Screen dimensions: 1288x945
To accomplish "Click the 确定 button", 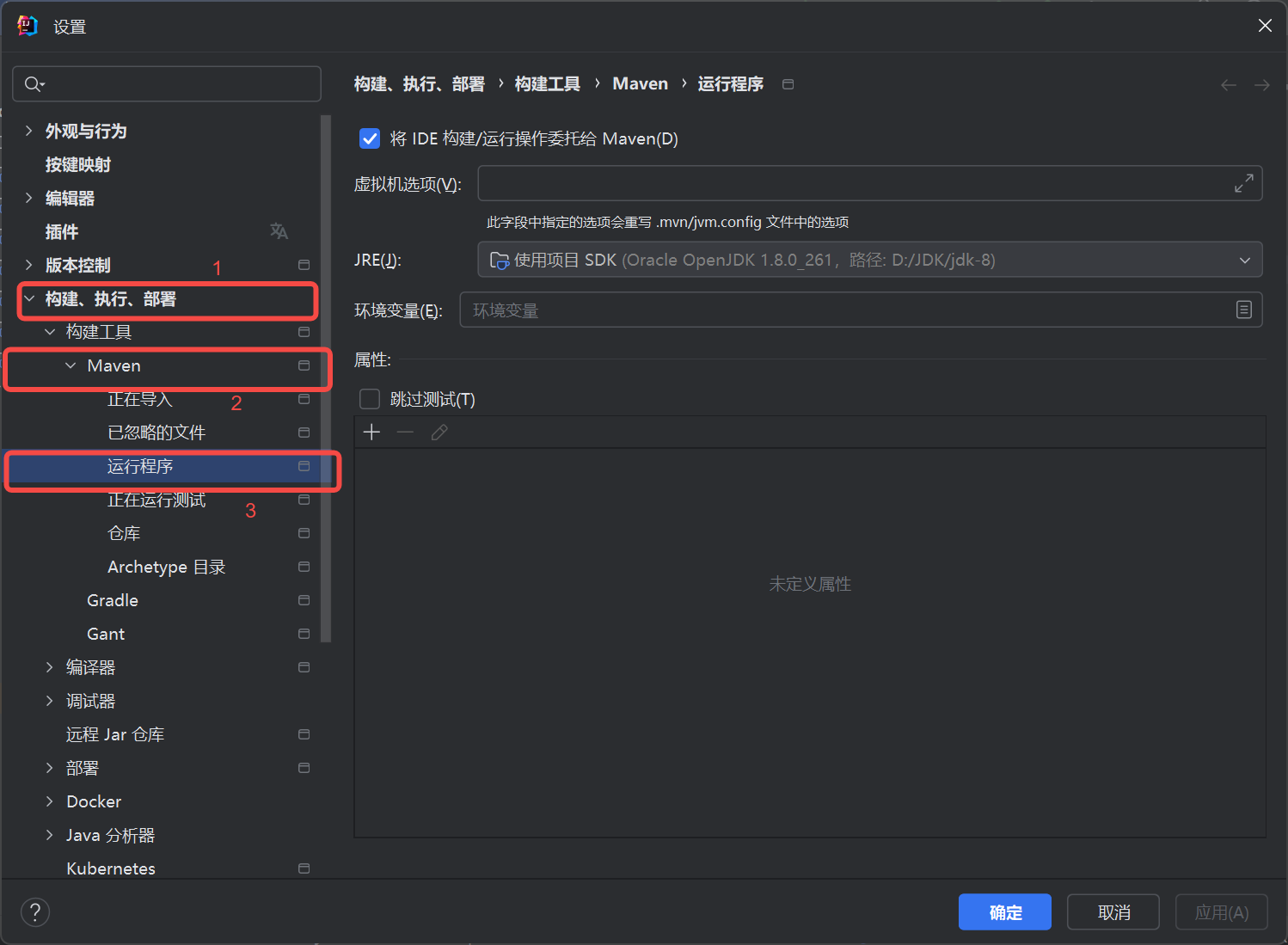I will [x=1004, y=911].
